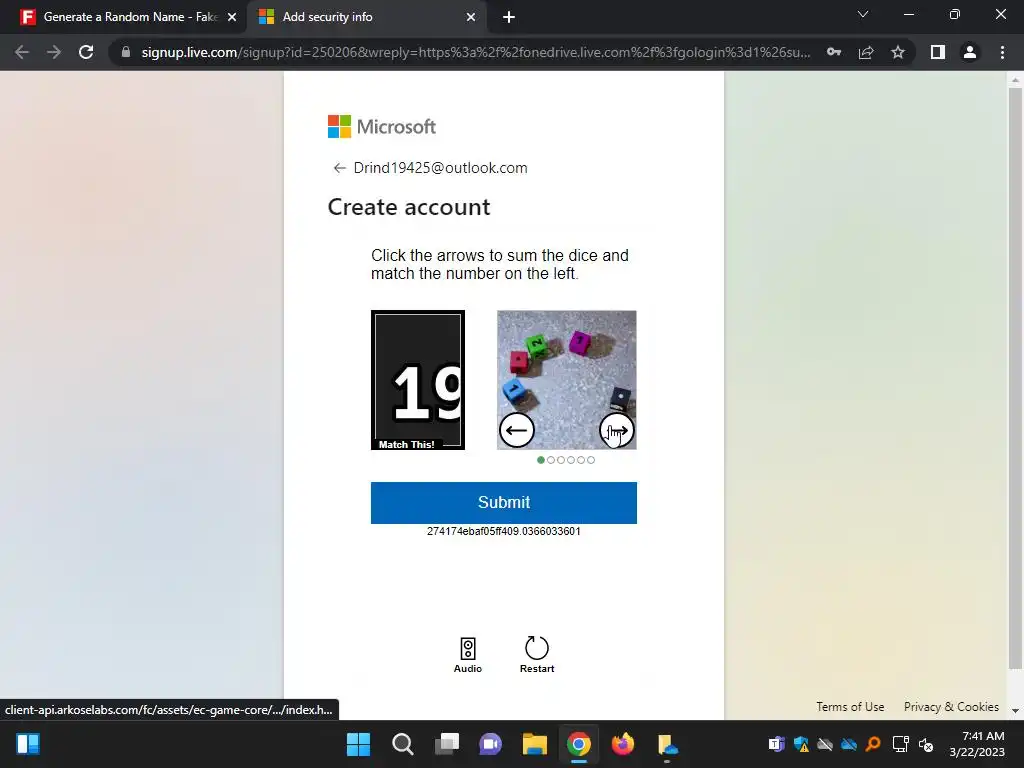Click the right arrow on dice image
Screen dimensions: 1024x768
pyautogui.click(x=616, y=430)
